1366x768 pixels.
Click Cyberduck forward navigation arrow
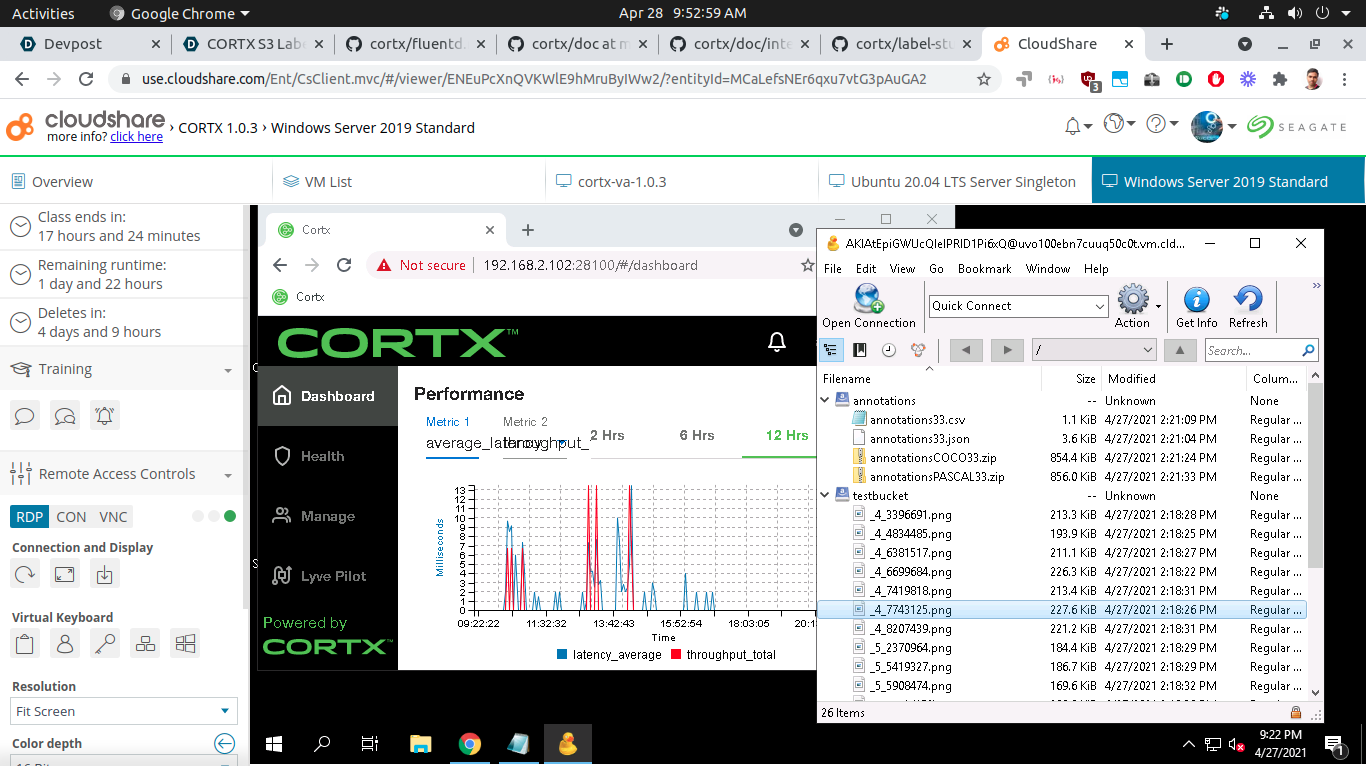tap(1007, 350)
